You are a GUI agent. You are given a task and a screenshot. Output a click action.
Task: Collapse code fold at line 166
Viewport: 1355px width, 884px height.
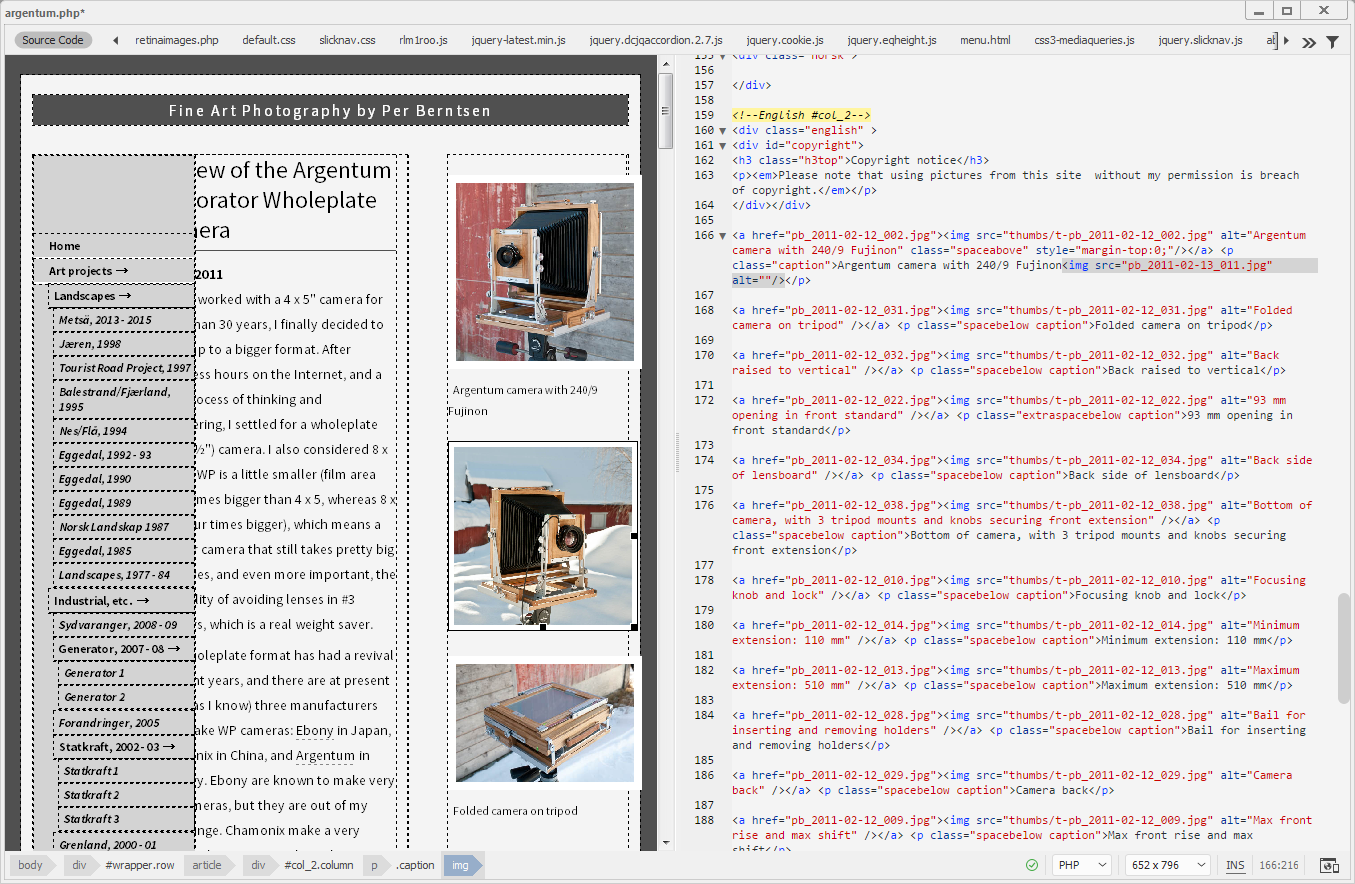(x=724, y=235)
